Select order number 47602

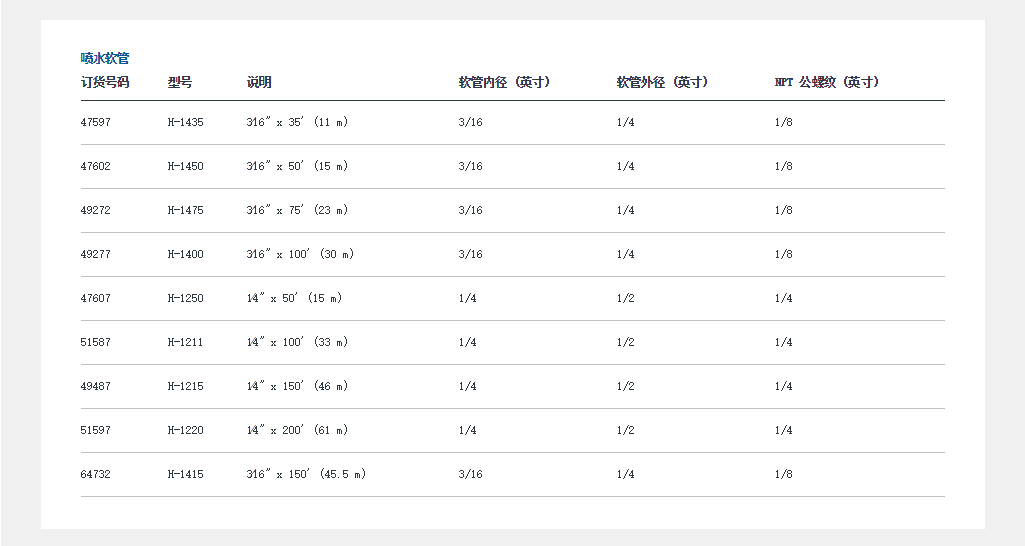(96, 166)
